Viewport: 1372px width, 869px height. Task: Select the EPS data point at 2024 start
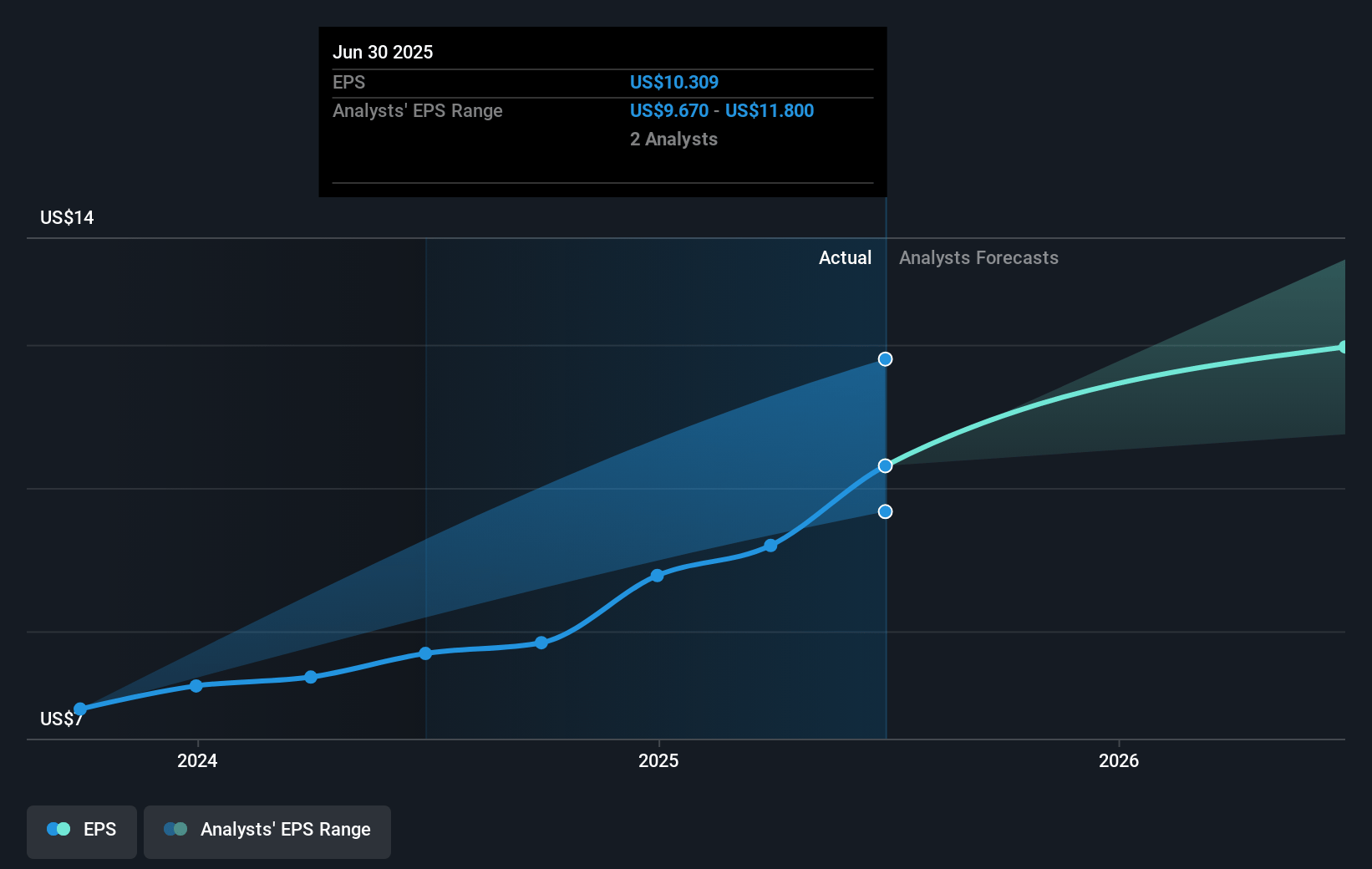pos(196,685)
